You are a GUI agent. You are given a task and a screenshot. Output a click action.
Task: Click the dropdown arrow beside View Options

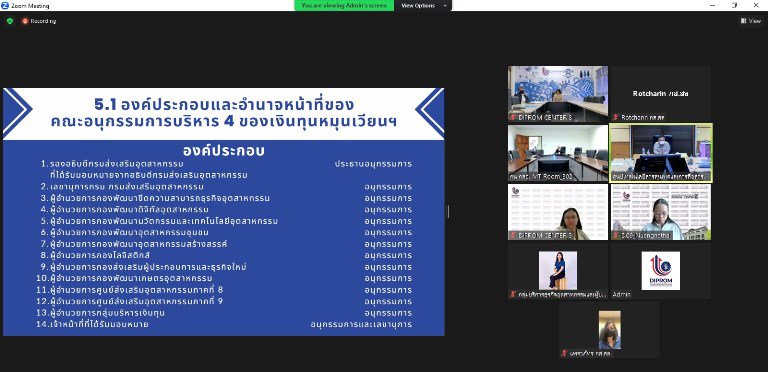pyautogui.click(x=445, y=6)
